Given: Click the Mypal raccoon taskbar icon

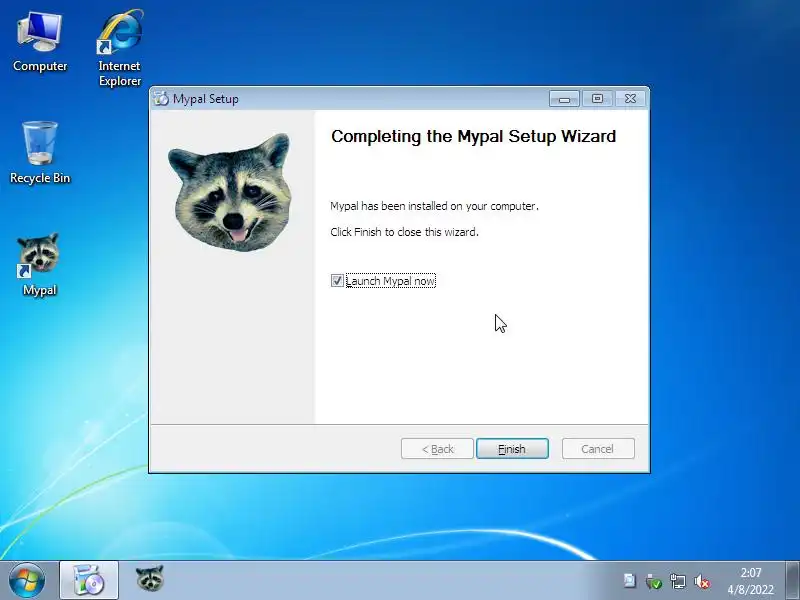Looking at the screenshot, I should [149, 579].
